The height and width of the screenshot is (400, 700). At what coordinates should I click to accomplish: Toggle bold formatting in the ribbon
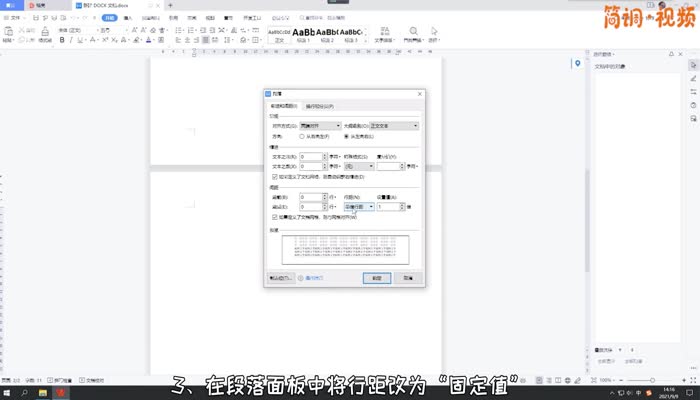point(62,41)
